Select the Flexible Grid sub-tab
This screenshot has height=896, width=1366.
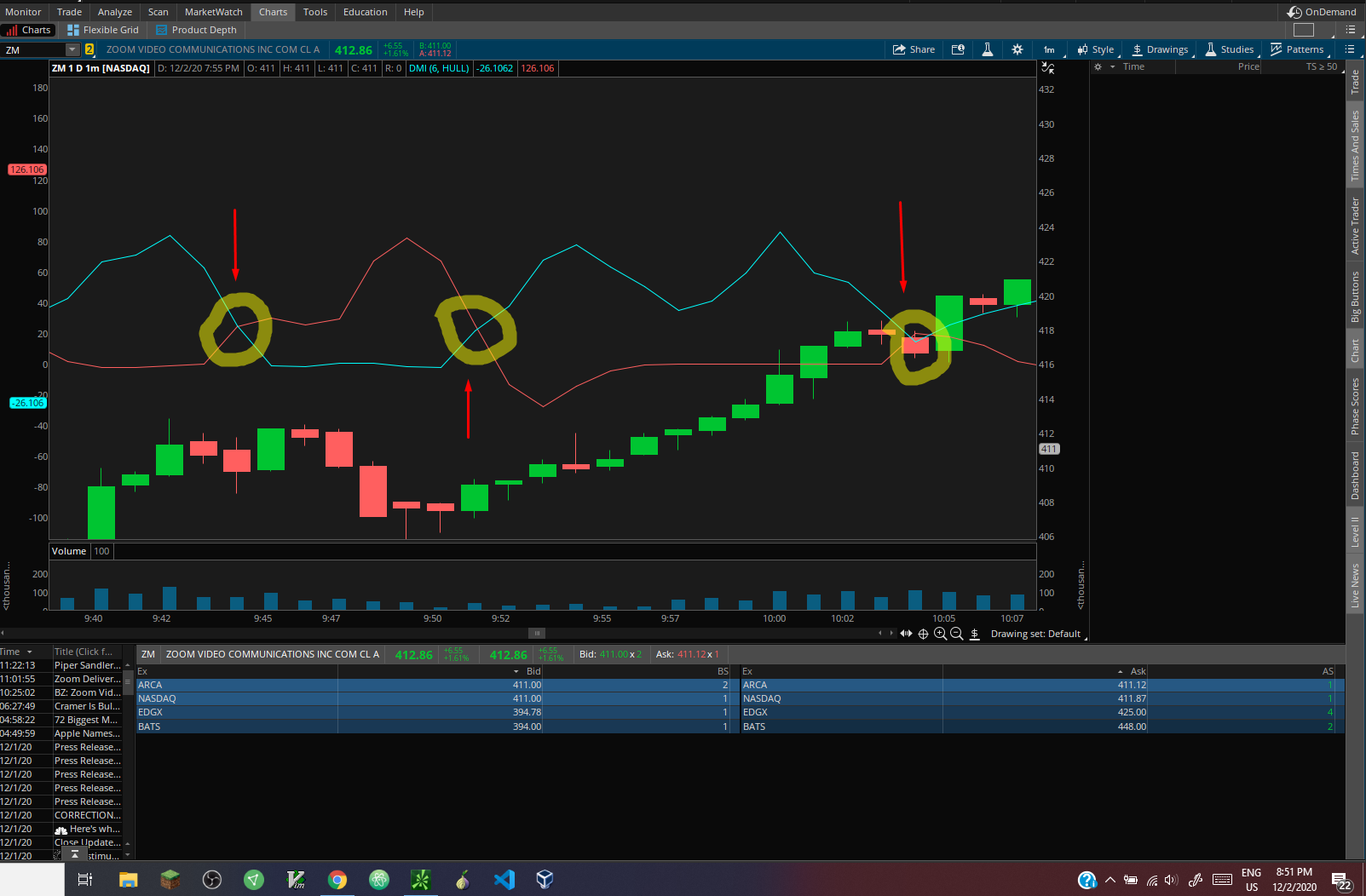pos(103,30)
